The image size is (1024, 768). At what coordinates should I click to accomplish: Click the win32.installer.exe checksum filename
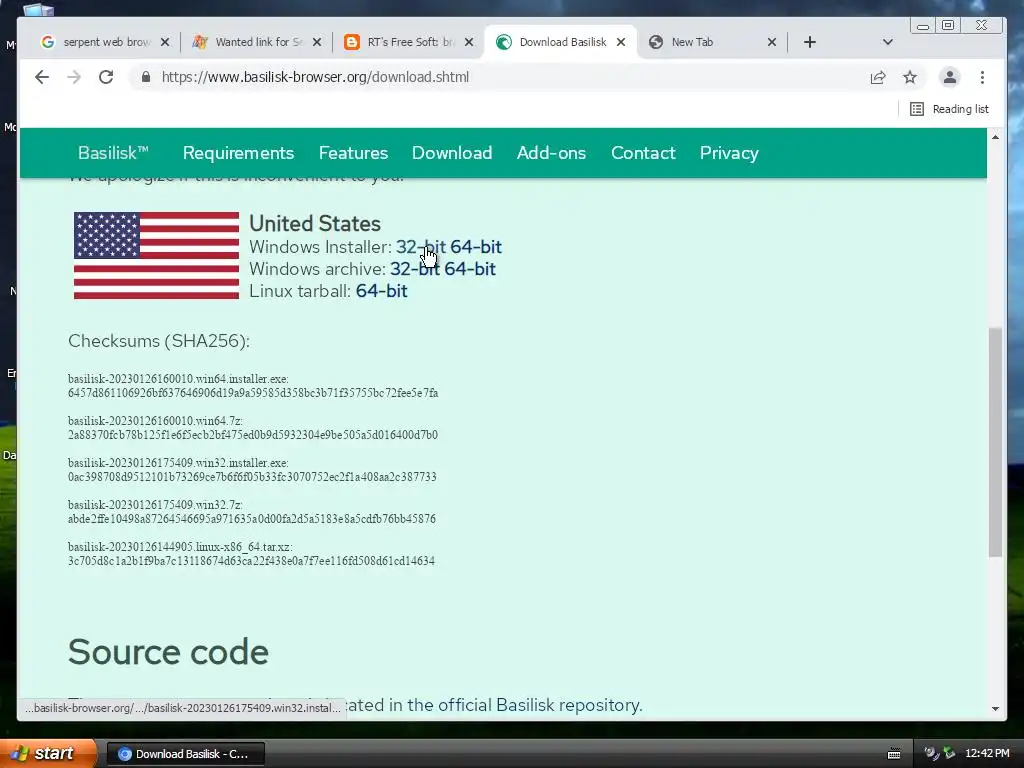pyautogui.click(x=178, y=463)
